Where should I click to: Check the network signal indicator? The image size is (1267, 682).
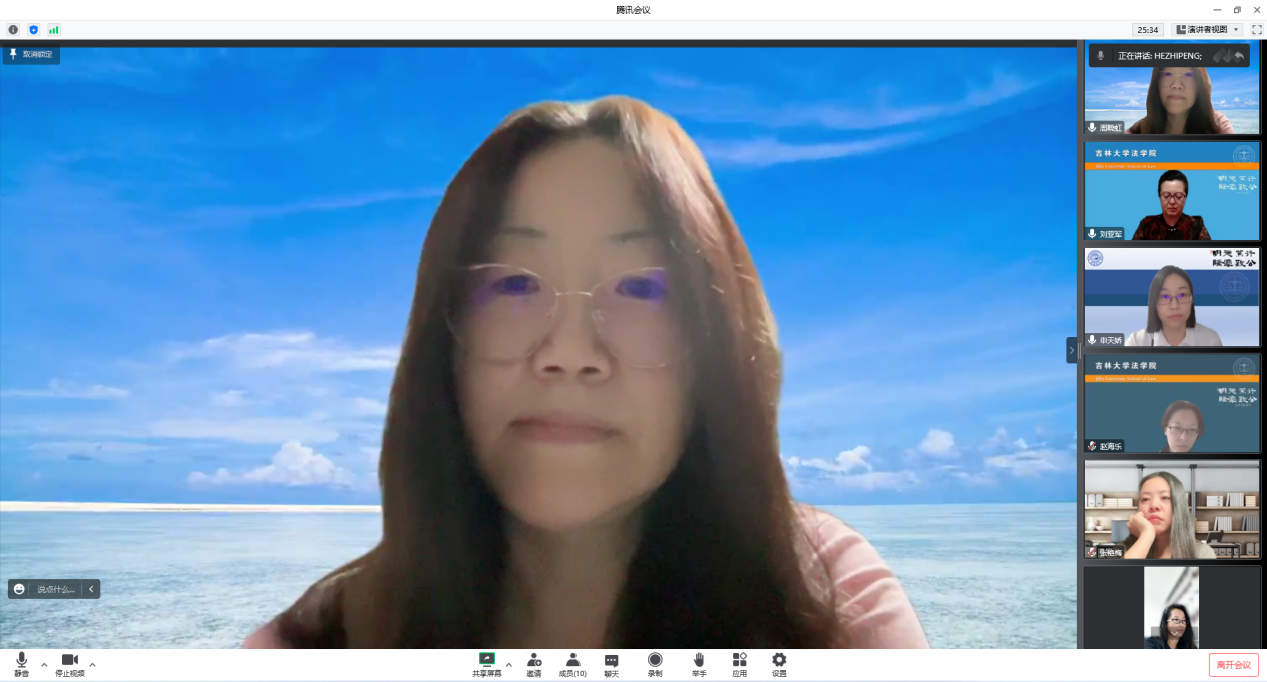pyautogui.click(x=53, y=29)
